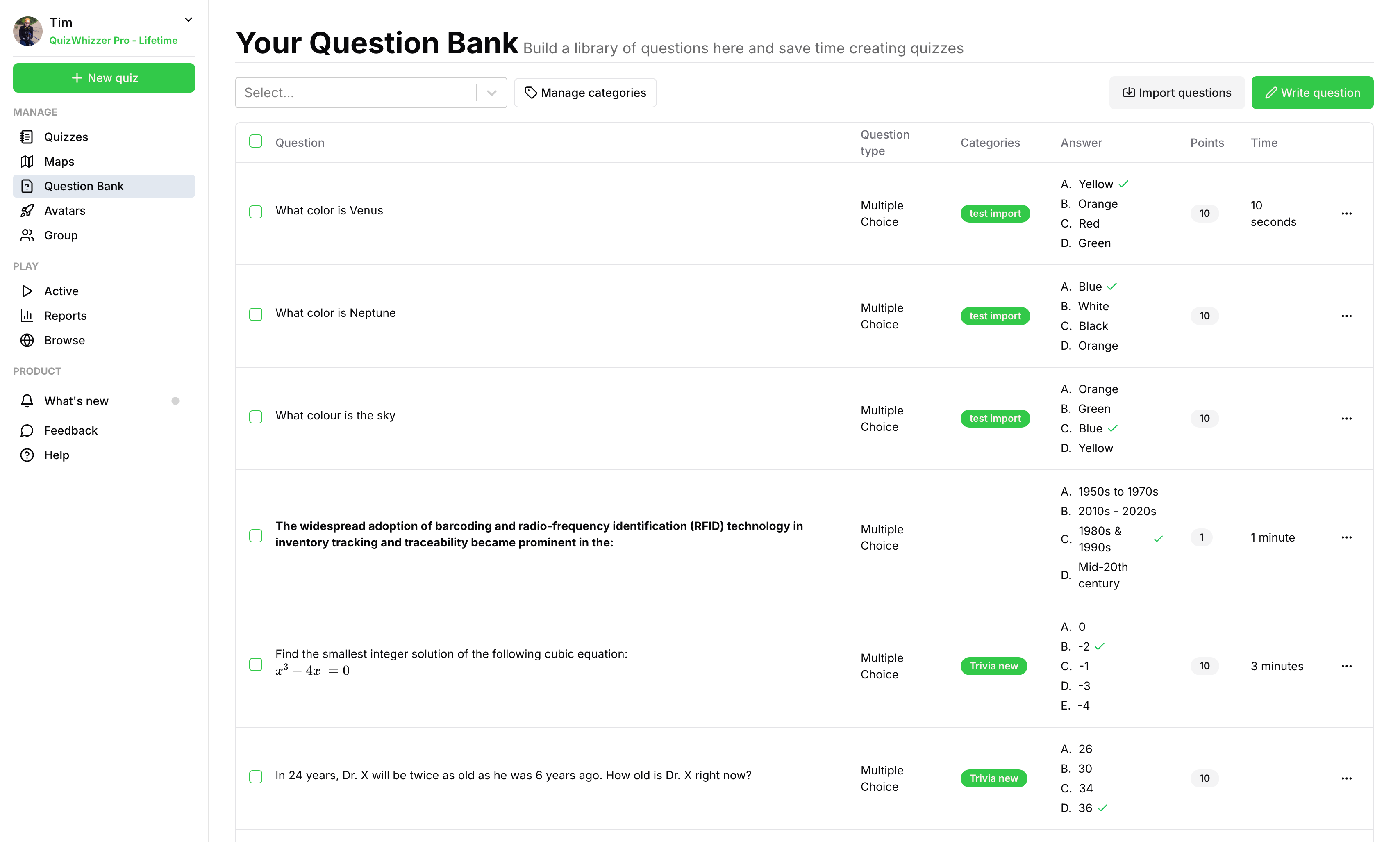Click the What's new bell icon
This screenshot has width=1400, height=842.
click(27, 401)
